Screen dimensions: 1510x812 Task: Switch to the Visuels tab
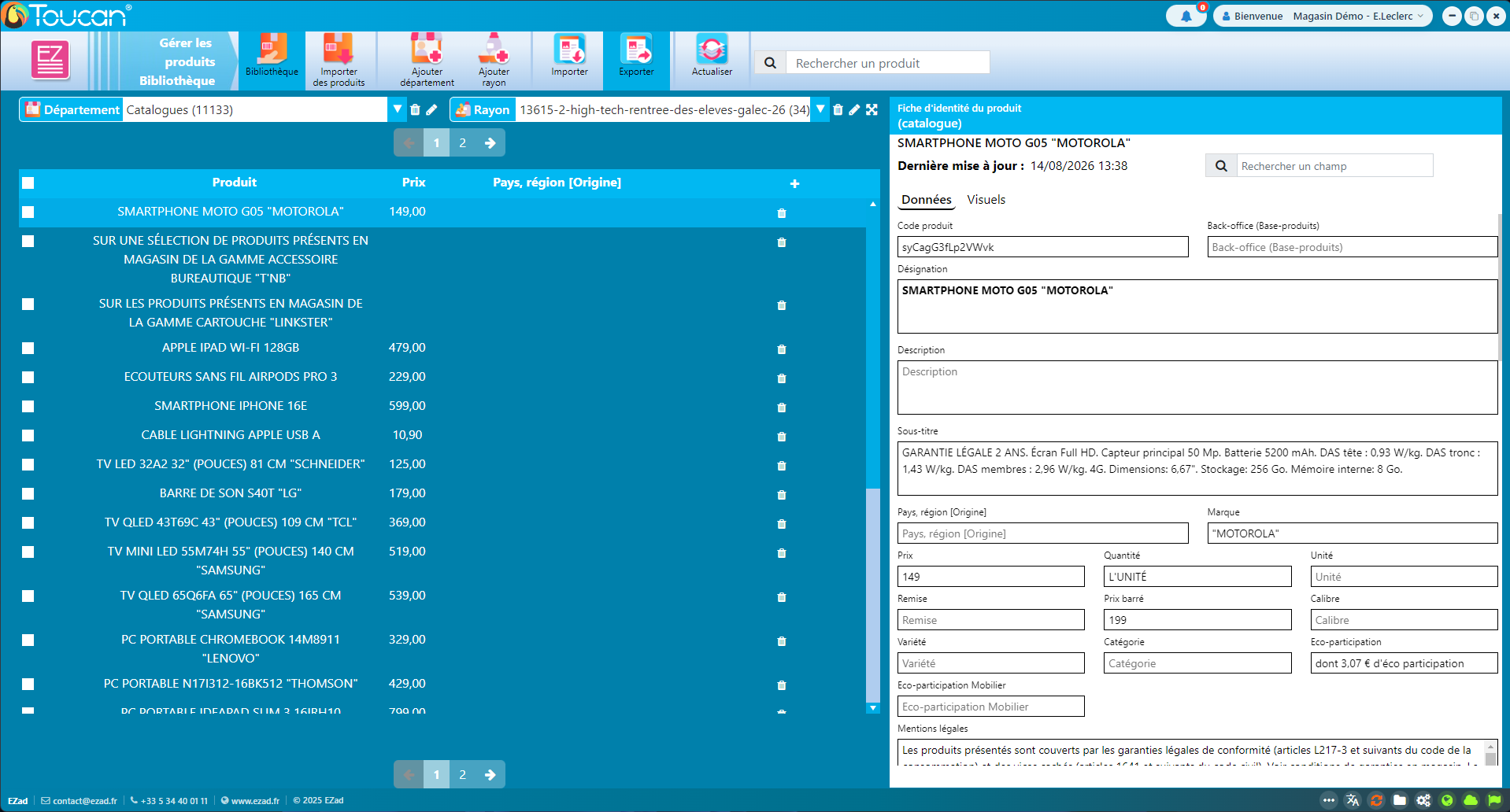[x=986, y=200]
